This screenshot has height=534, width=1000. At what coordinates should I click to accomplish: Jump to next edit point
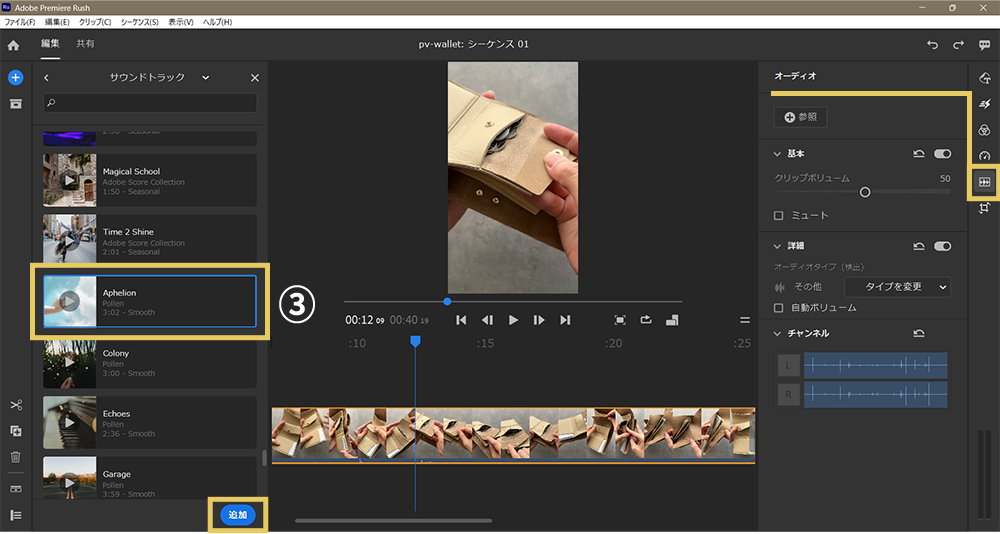coord(565,320)
